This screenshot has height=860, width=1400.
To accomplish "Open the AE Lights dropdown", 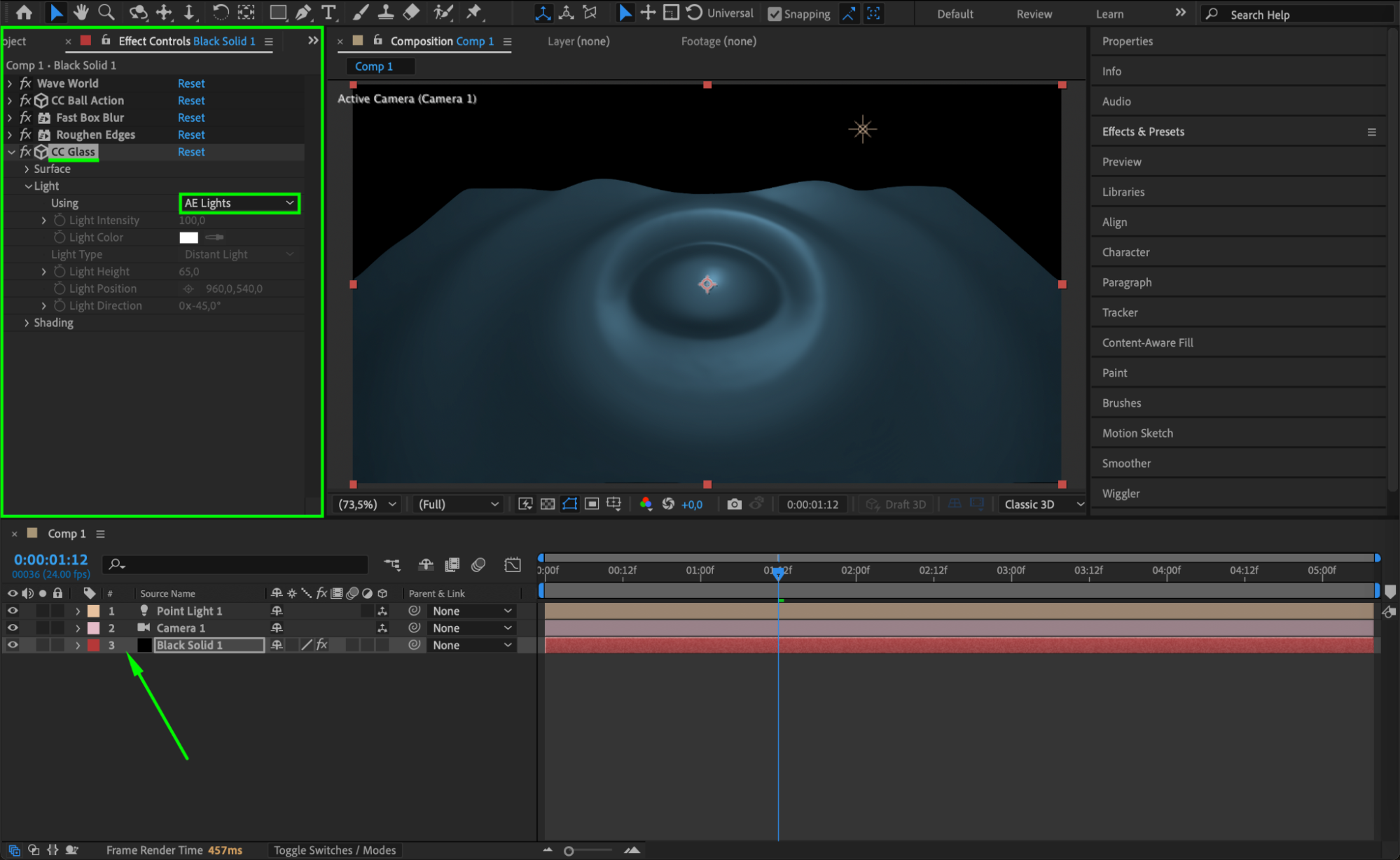I will 240,203.
